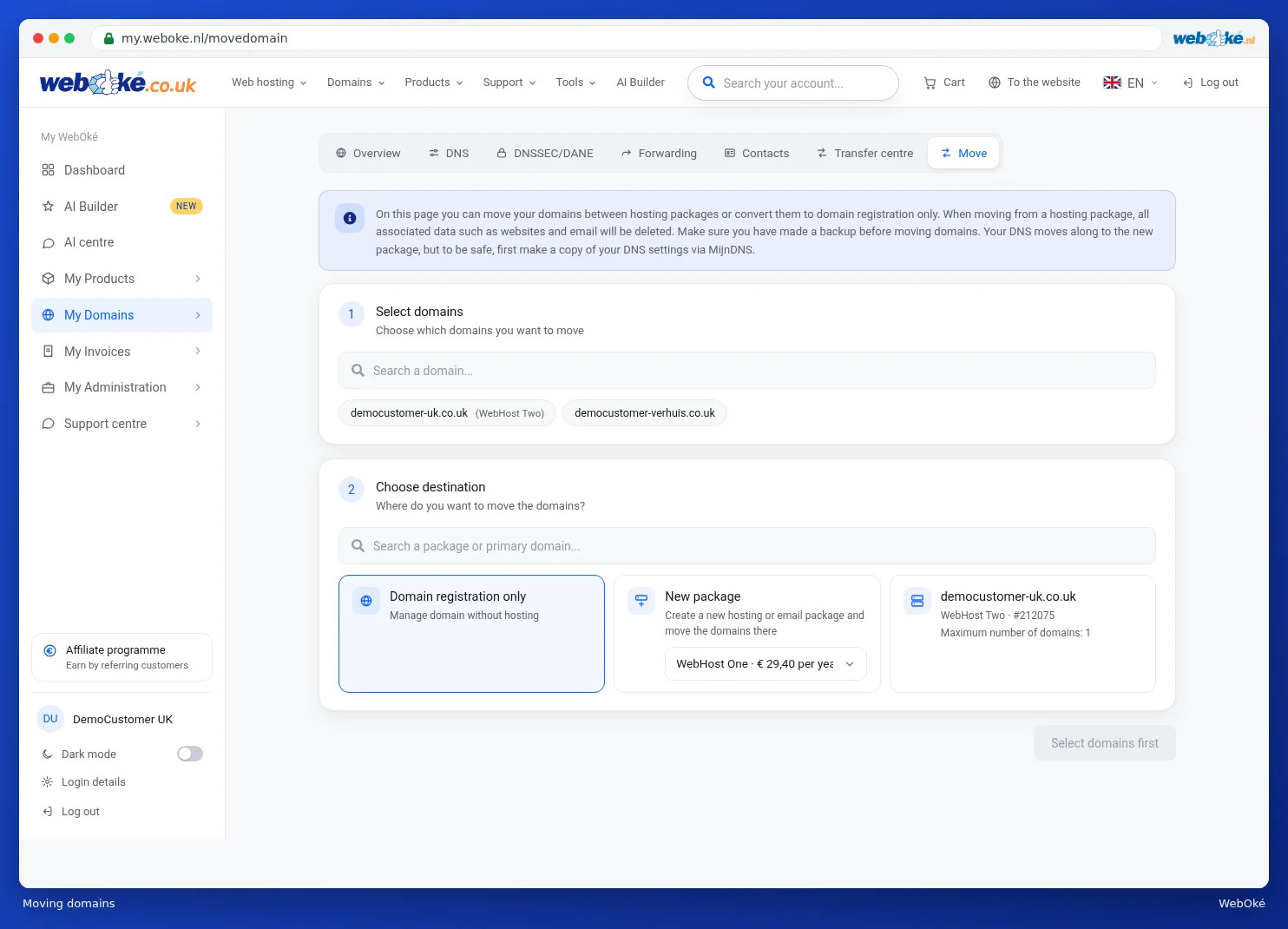Screen dimensions: 1288x929
Task: Click the My Products box icon
Action: coord(49,279)
